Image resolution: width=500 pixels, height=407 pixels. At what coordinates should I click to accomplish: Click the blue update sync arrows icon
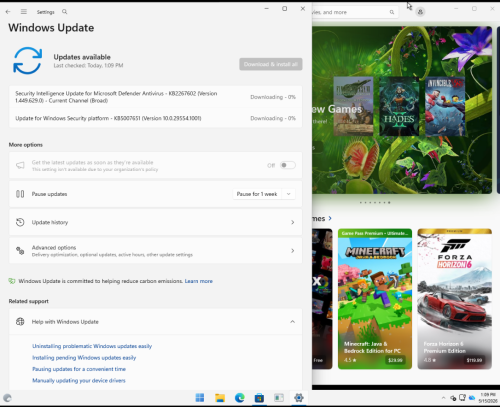point(28,60)
